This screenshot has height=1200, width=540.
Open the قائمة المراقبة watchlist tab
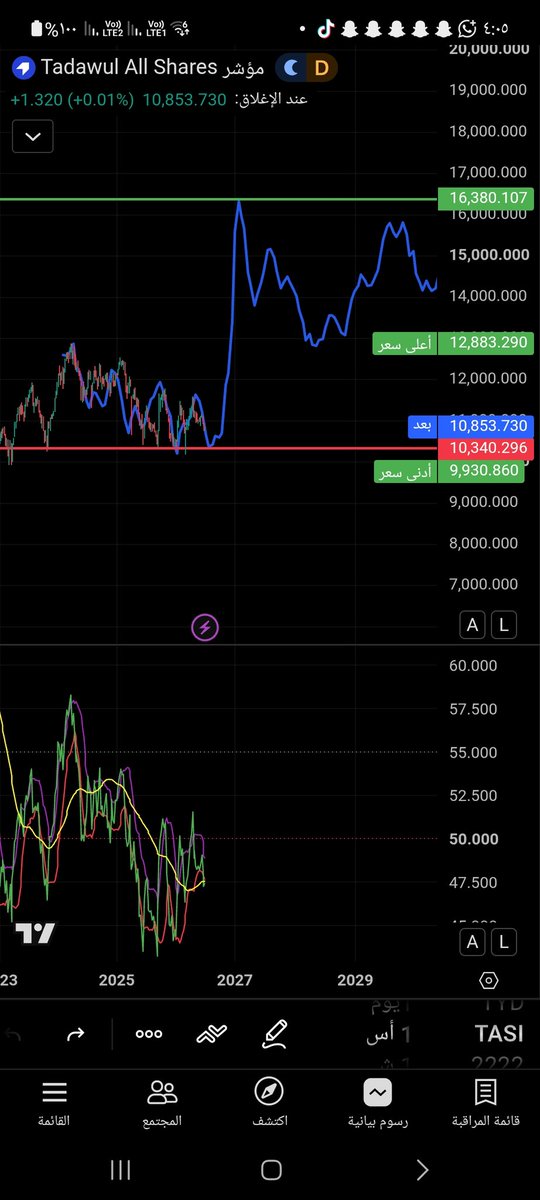point(485,1103)
